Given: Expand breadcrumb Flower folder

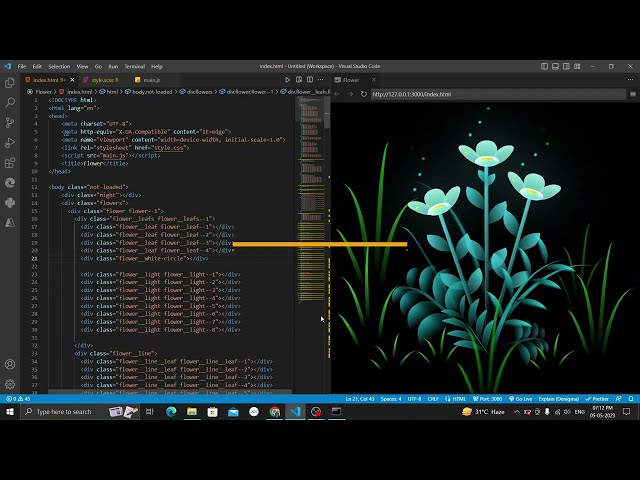Looking at the screenshot, I should (x=40, y=92).
